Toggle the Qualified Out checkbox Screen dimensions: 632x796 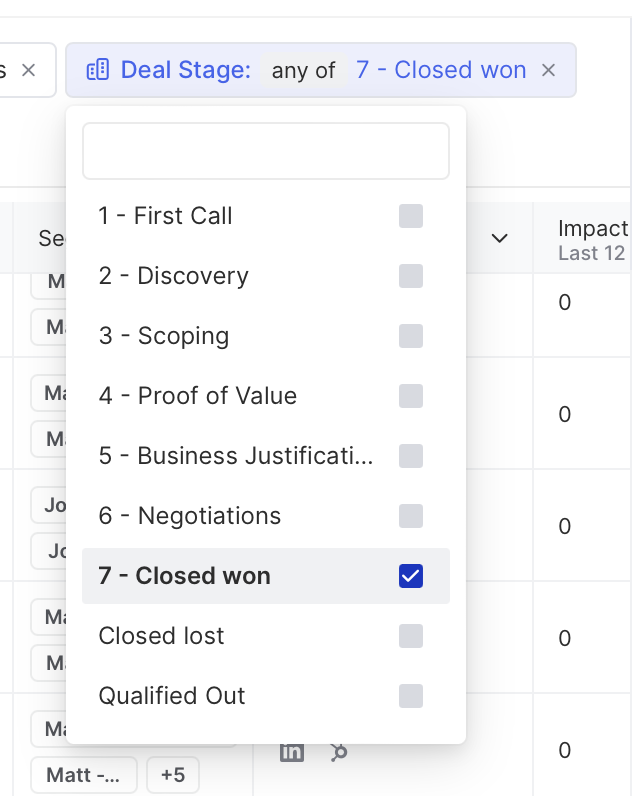(411, 696)
